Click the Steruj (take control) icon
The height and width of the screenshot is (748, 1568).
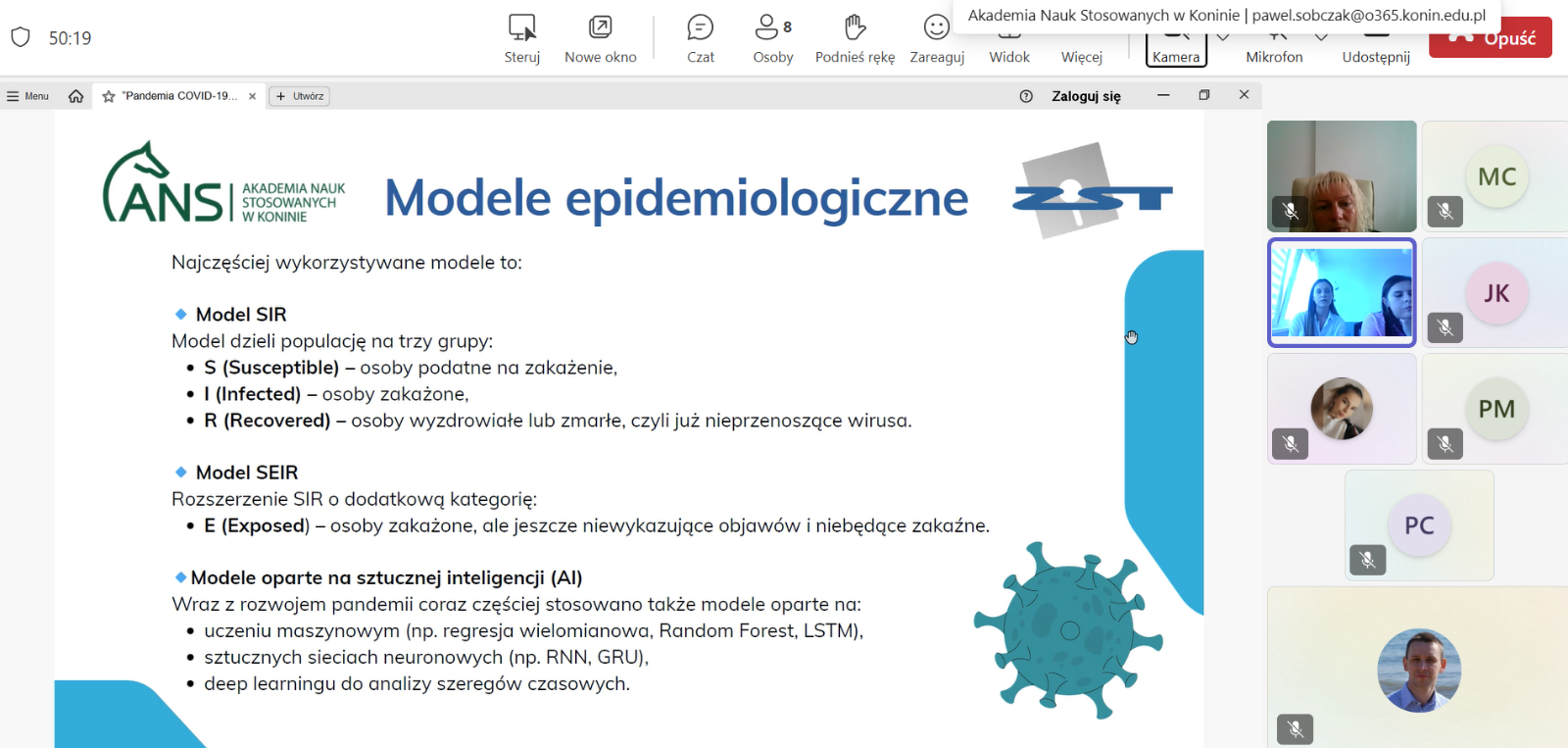(521, 37)
